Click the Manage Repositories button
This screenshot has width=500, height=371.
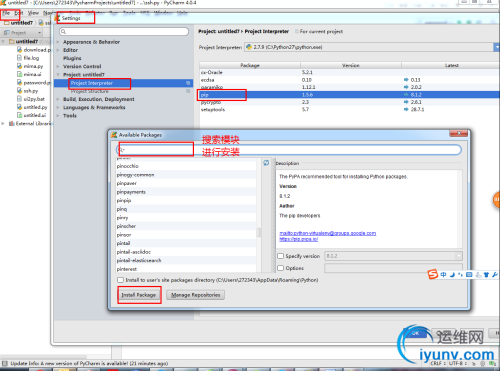[x=196, y=295]
